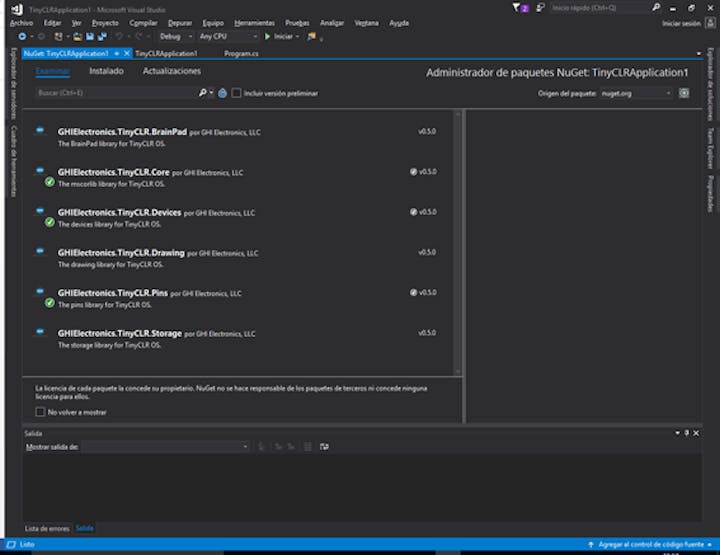Image resolution: width=720 pixels, height=555 pixels.
Task: Click the find in files toolbar icon
Action: pos(312,36)
